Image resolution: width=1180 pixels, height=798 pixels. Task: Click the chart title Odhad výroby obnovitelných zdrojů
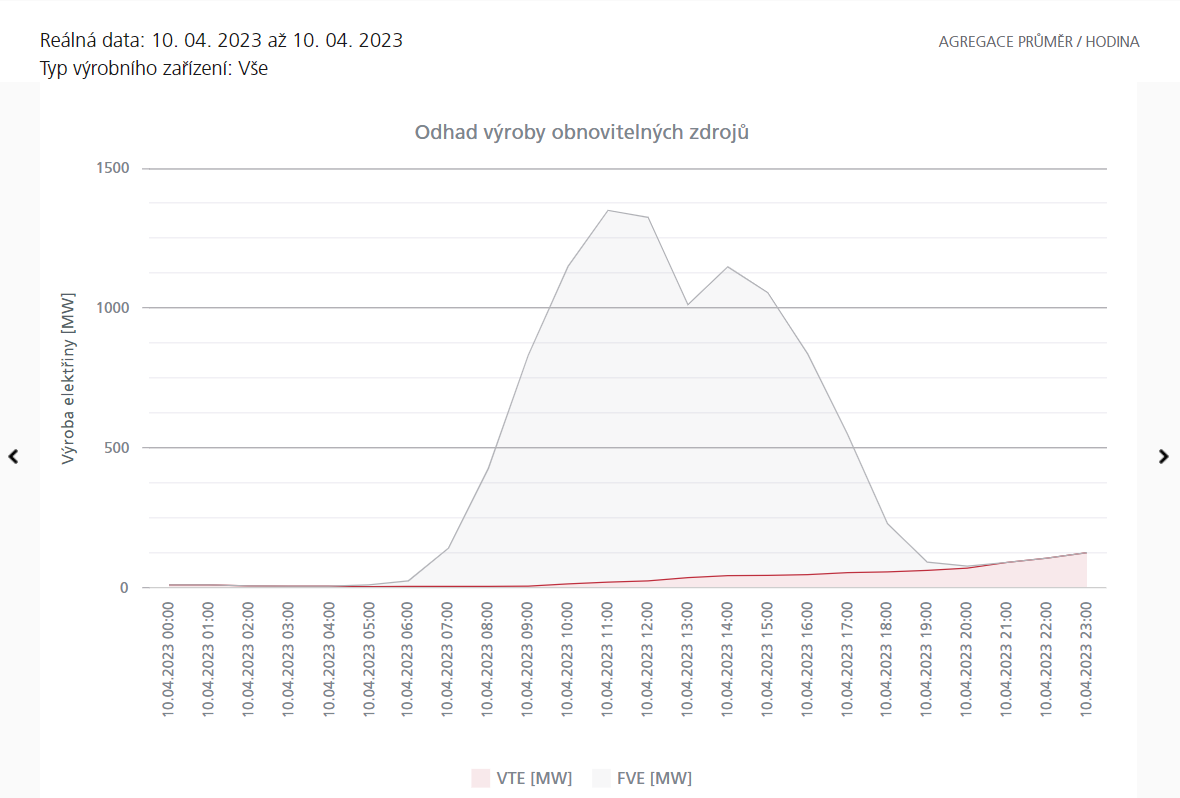tap(582, 132)
